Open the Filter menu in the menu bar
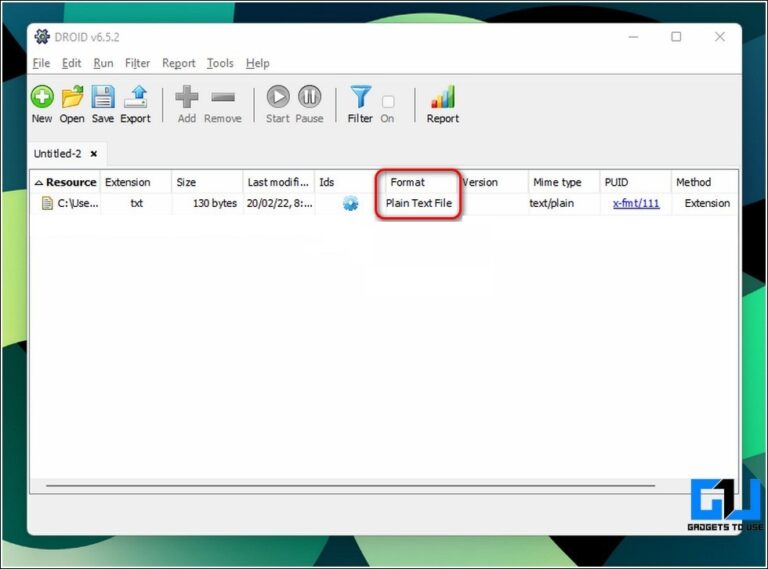Viewport: 768px width, 569px height. click(137, 63)
